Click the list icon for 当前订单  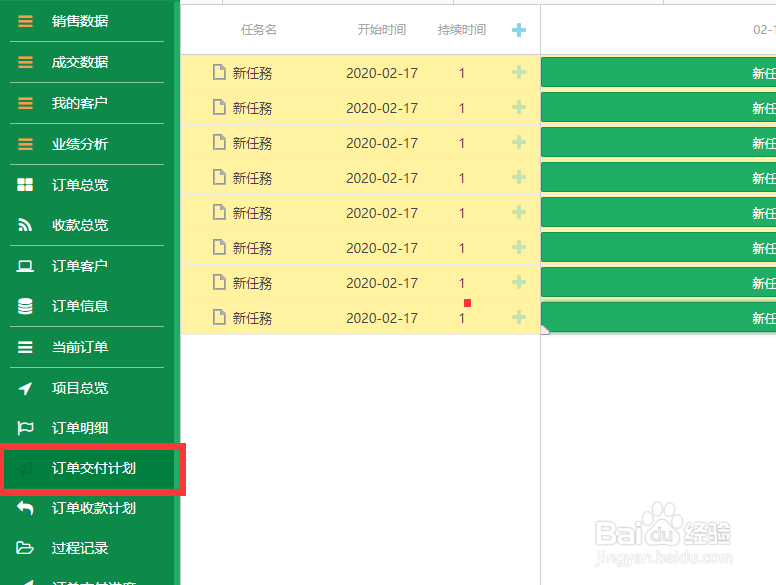[x=25, y=347]
